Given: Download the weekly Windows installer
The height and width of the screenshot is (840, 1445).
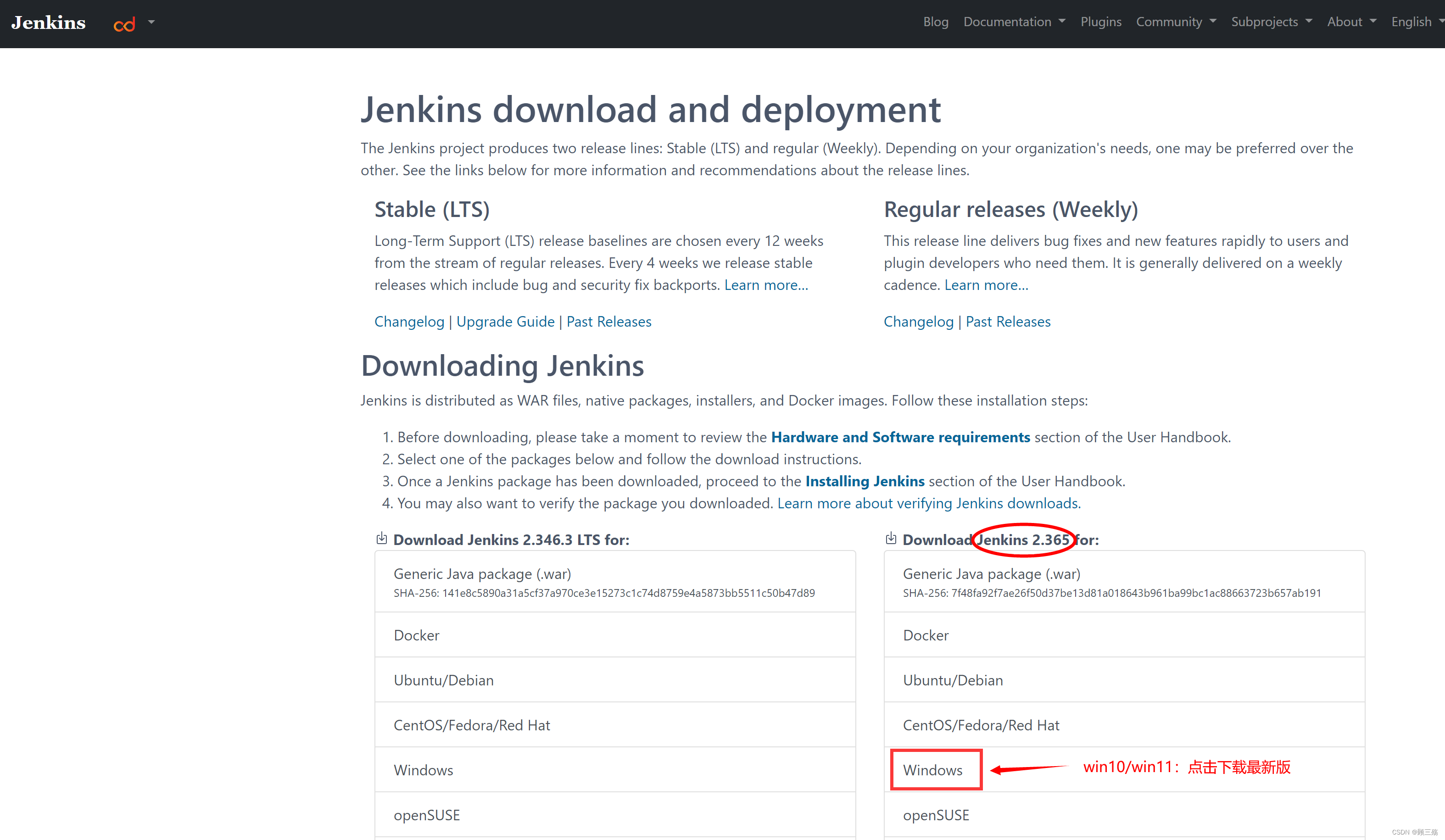Looking at the screenshot, I should 933,770.
